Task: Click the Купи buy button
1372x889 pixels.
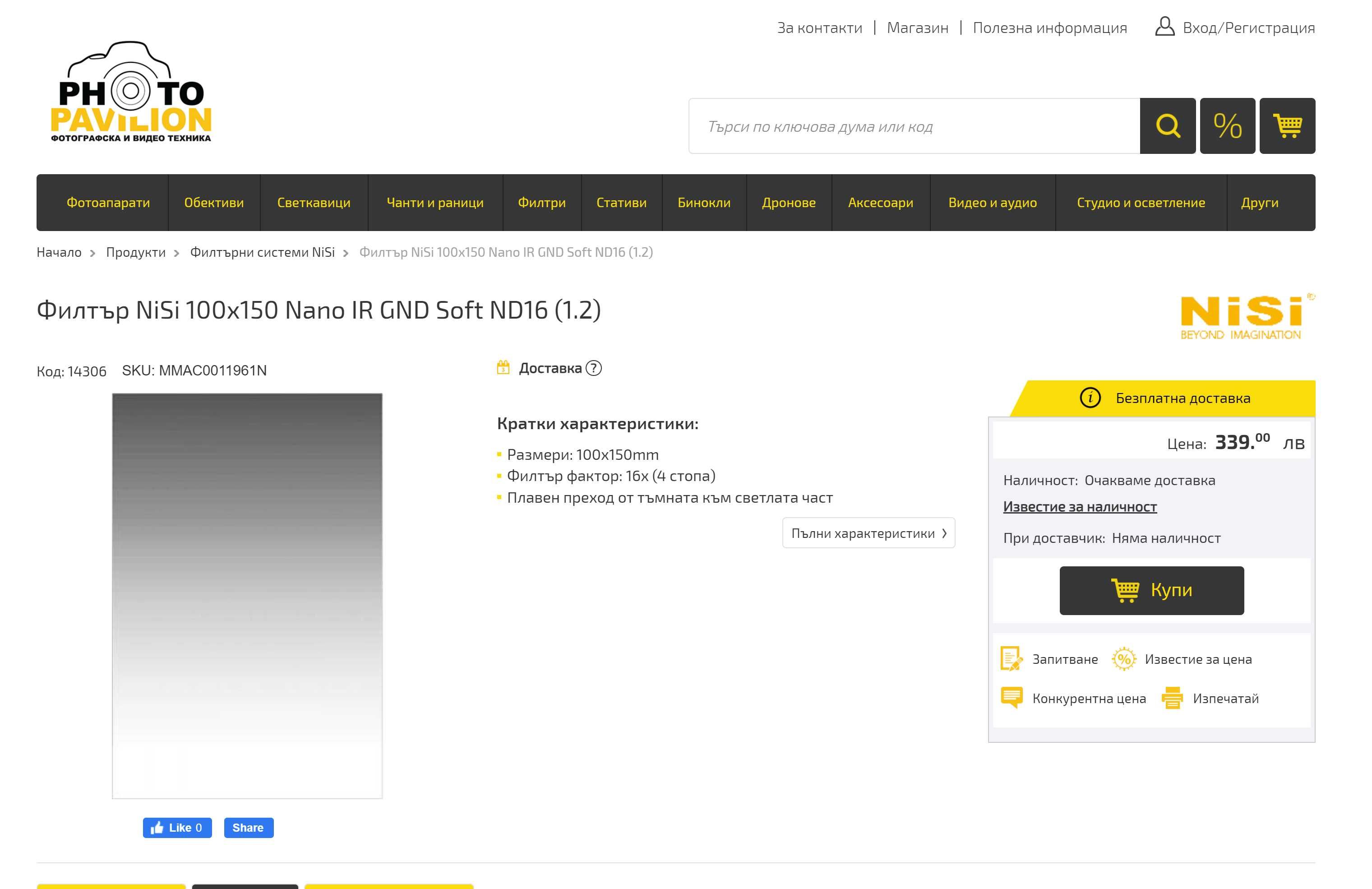Action: click(1151, 590)
